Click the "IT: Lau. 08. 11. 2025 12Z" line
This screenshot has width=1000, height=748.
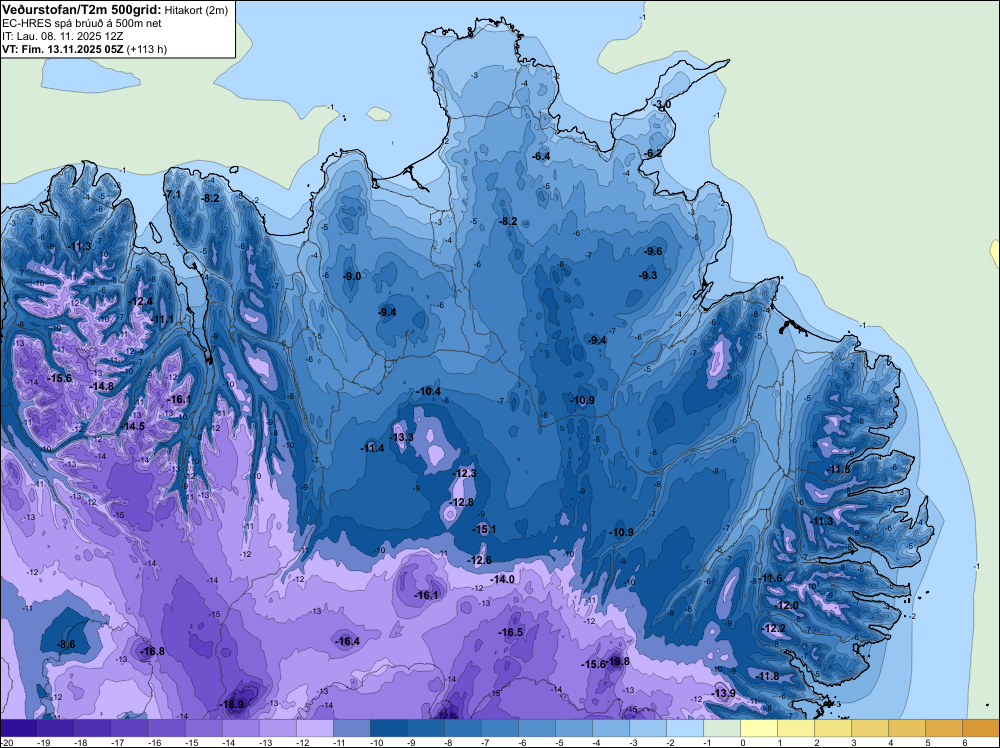coord(62,36)
